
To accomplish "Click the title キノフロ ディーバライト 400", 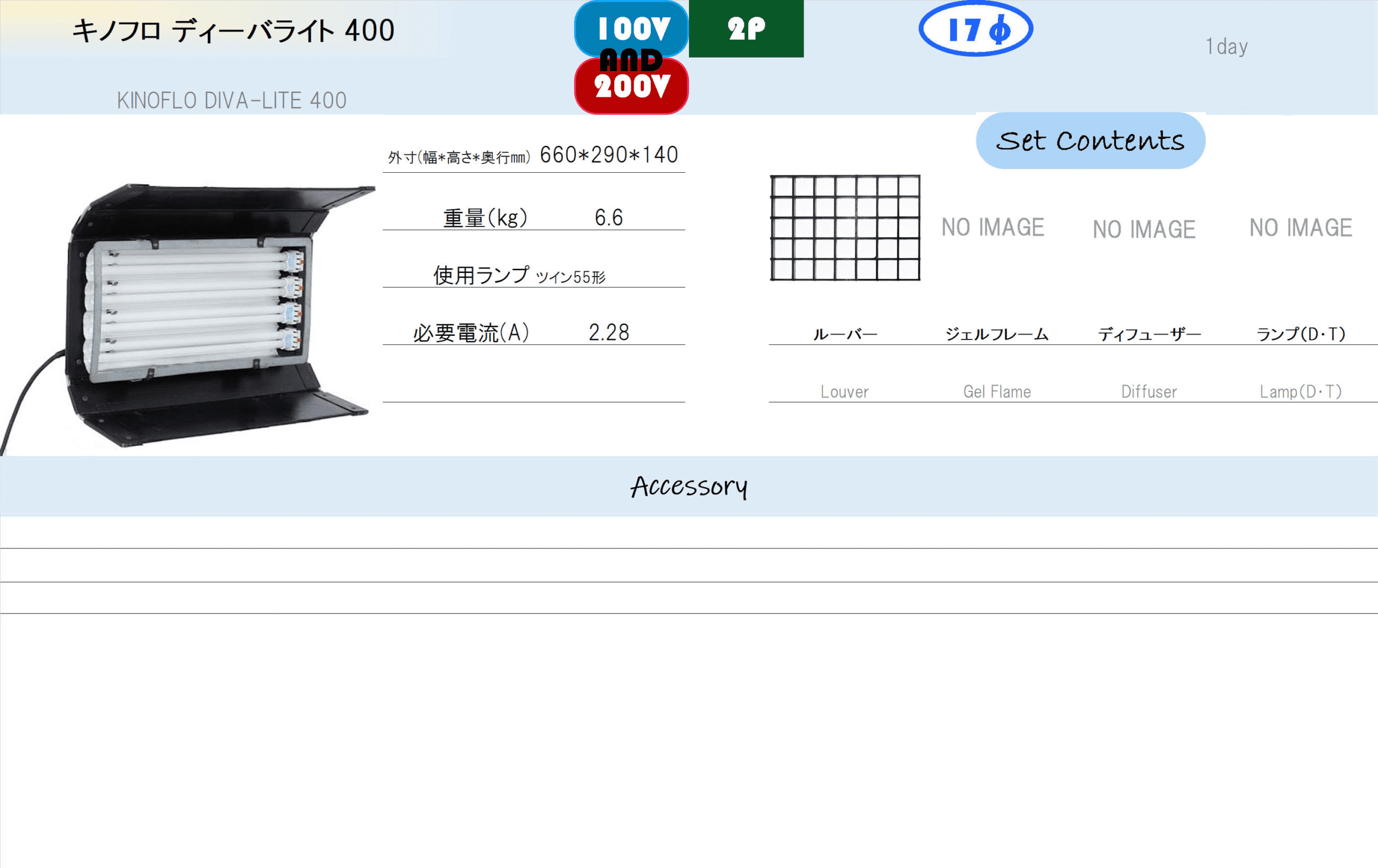I will coord(234,30).
